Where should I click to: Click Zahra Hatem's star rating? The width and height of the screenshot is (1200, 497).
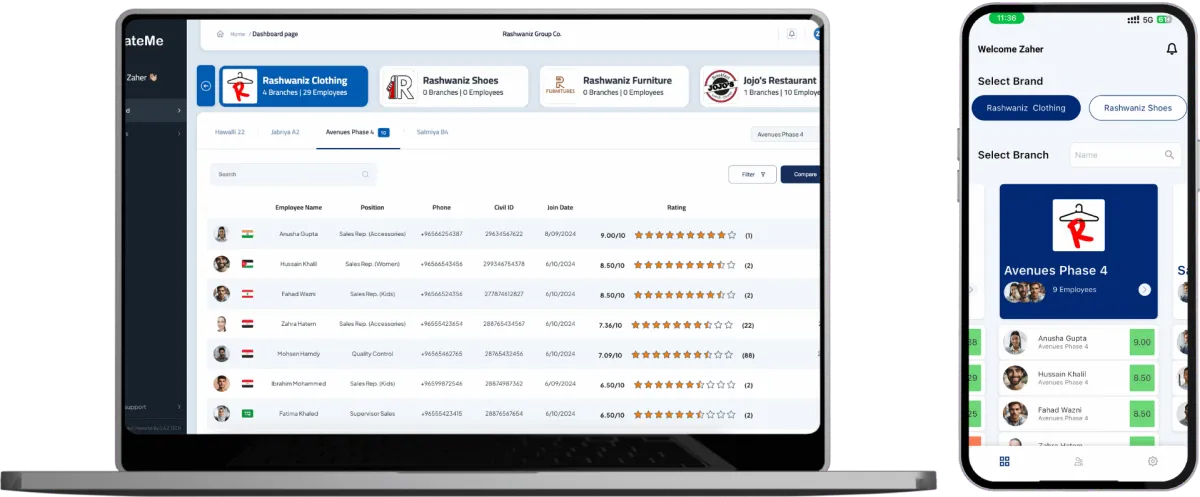tap(683, 325)
